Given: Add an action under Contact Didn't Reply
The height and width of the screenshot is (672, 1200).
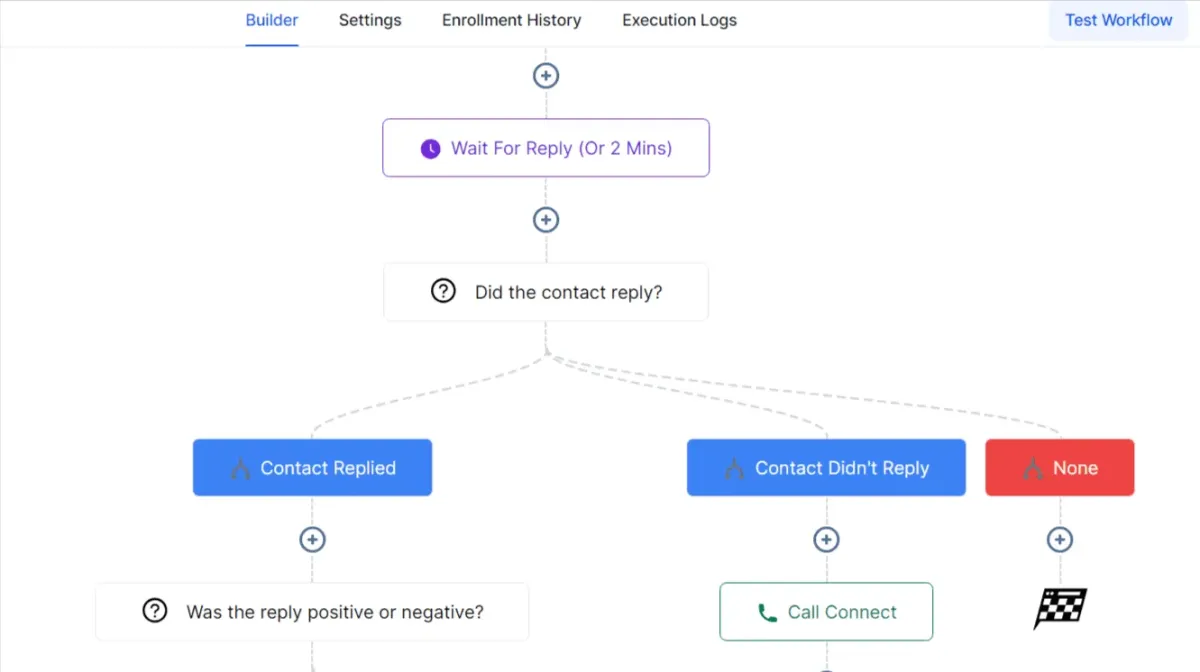Looking at the screenshot, I should coord(826,540).
